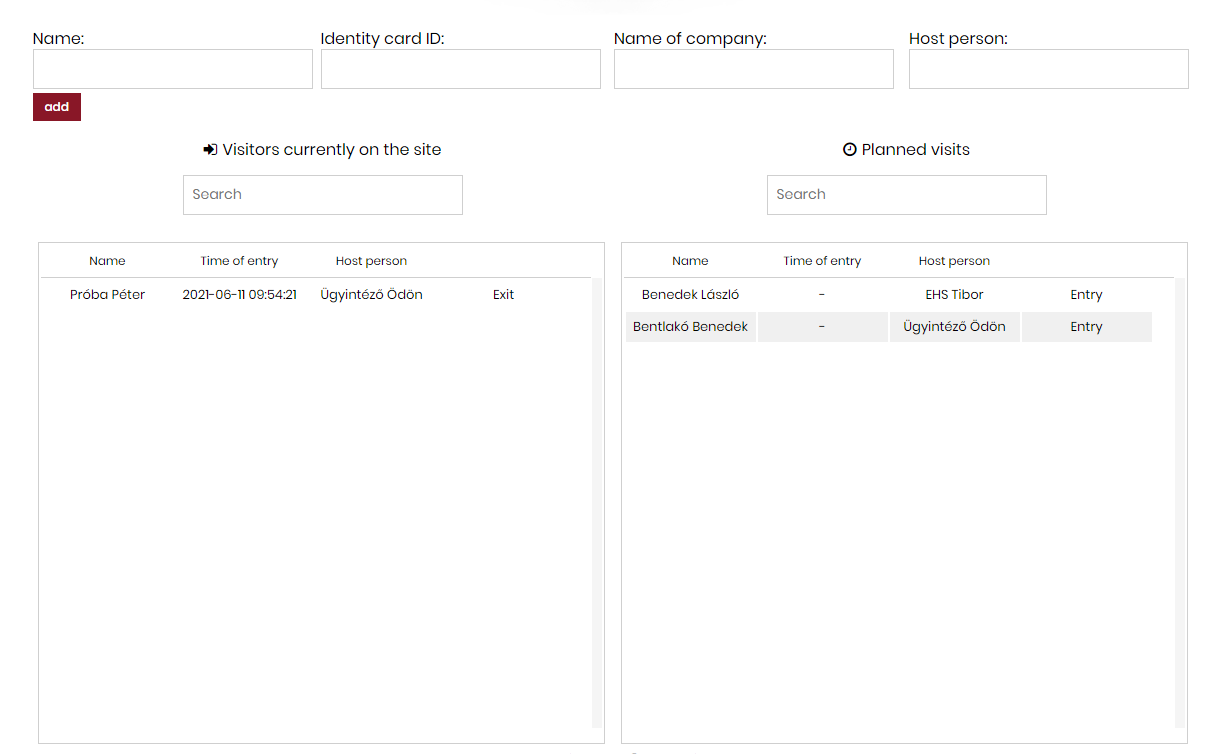Register Entry for Bentlakó Benedek
Screen dimensions: 1220x754
(1086, 327)
